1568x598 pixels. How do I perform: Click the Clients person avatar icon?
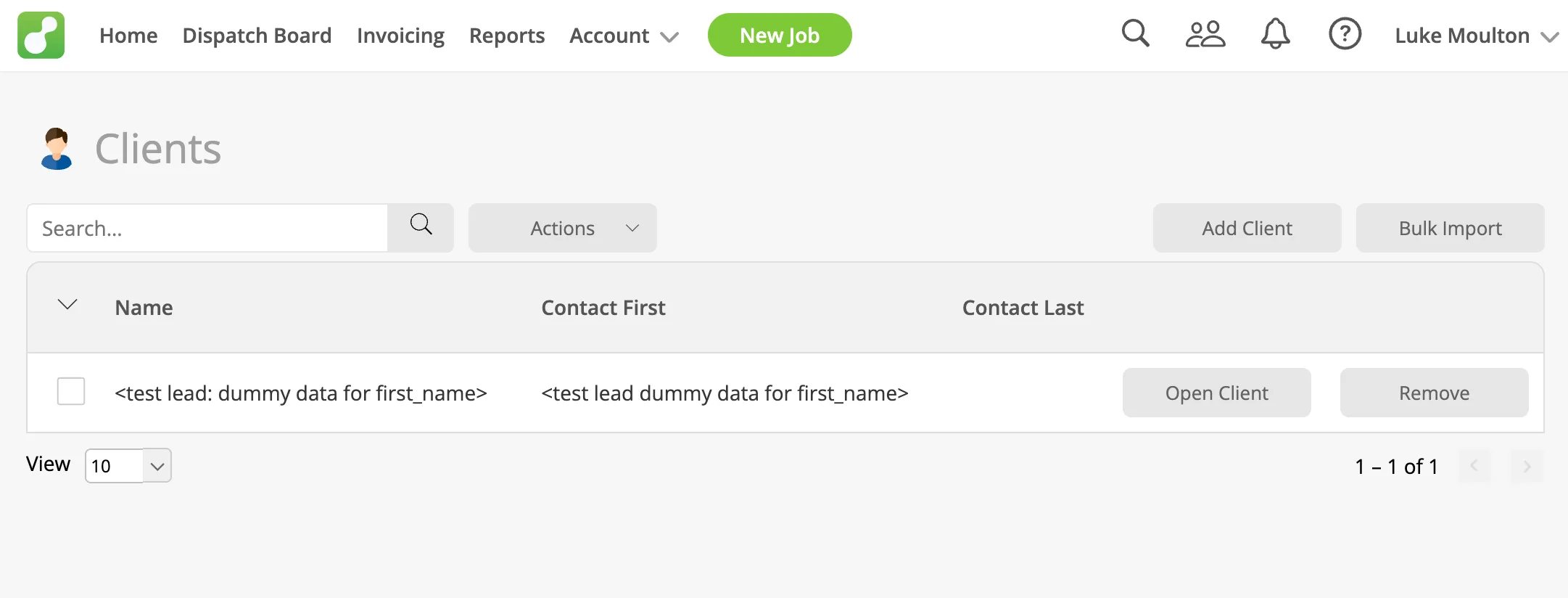coord(57,149)
